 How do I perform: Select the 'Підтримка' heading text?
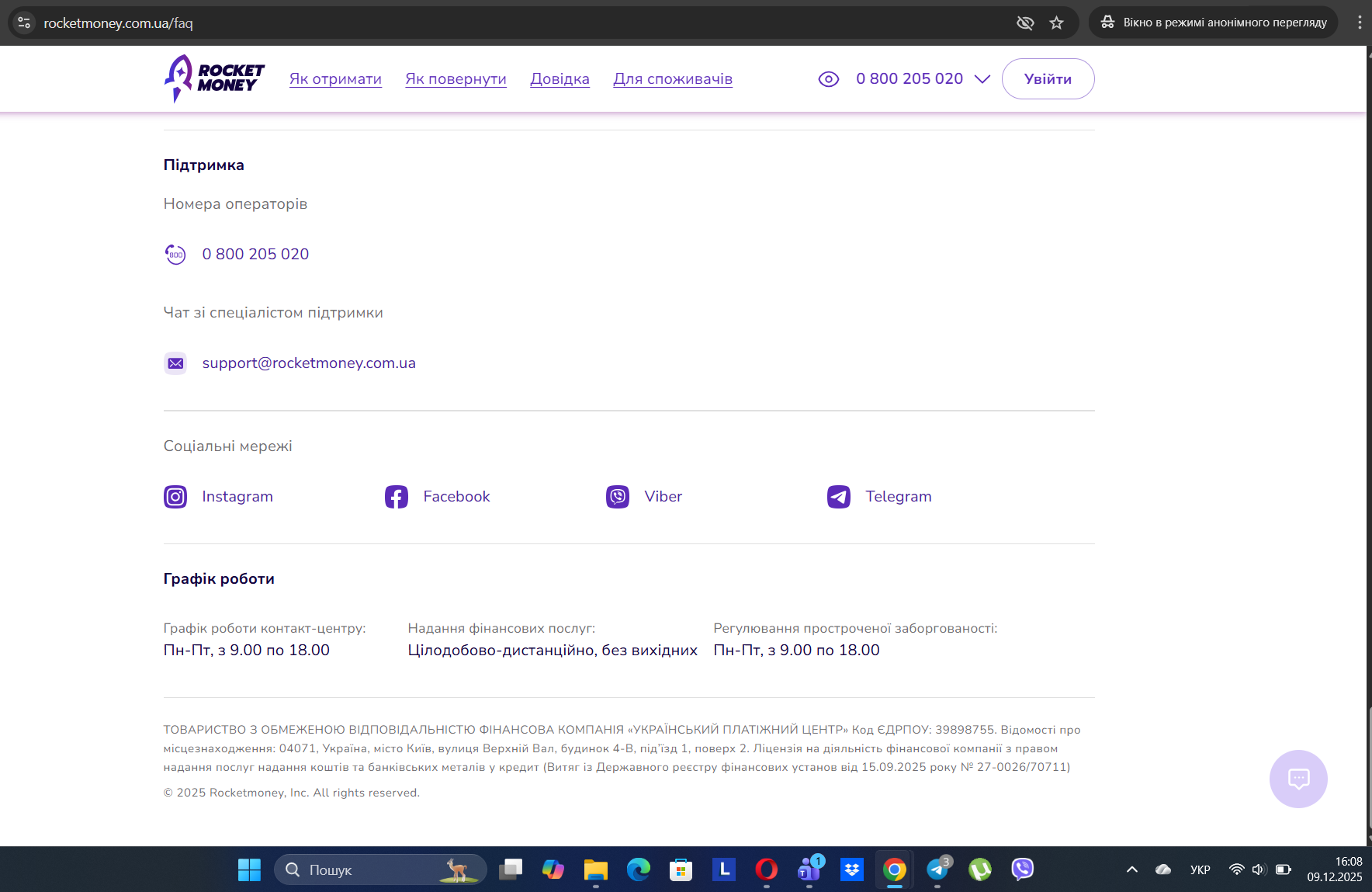[x=204, y=165]
